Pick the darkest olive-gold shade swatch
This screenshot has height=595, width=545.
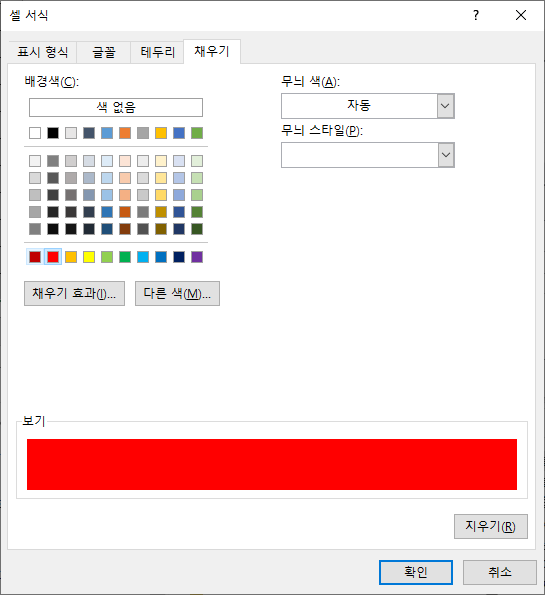pos(161,229)
